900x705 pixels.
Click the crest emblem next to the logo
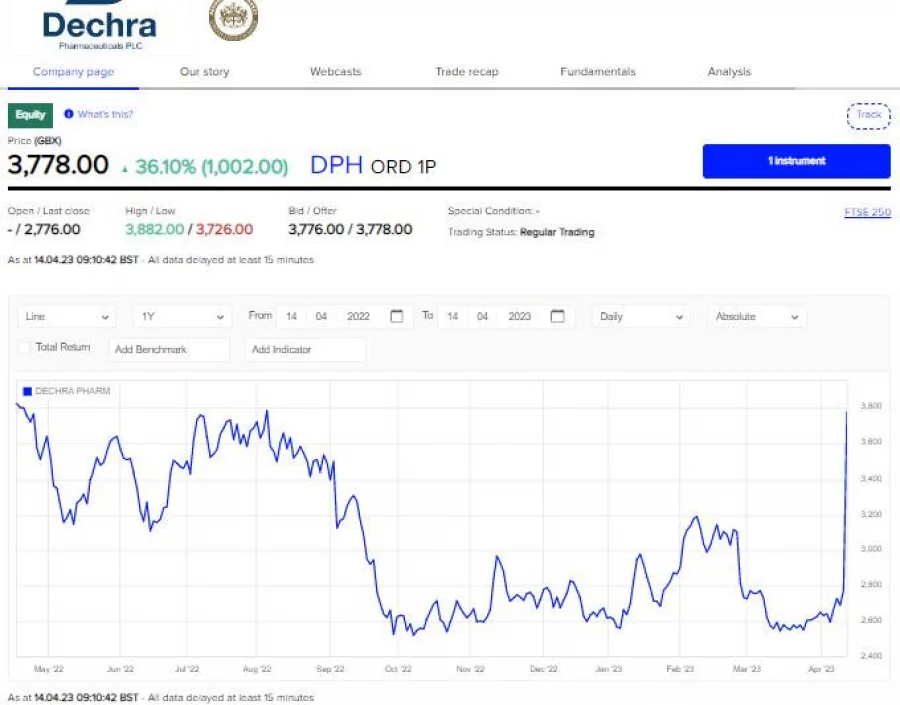[x=232, y=18]
